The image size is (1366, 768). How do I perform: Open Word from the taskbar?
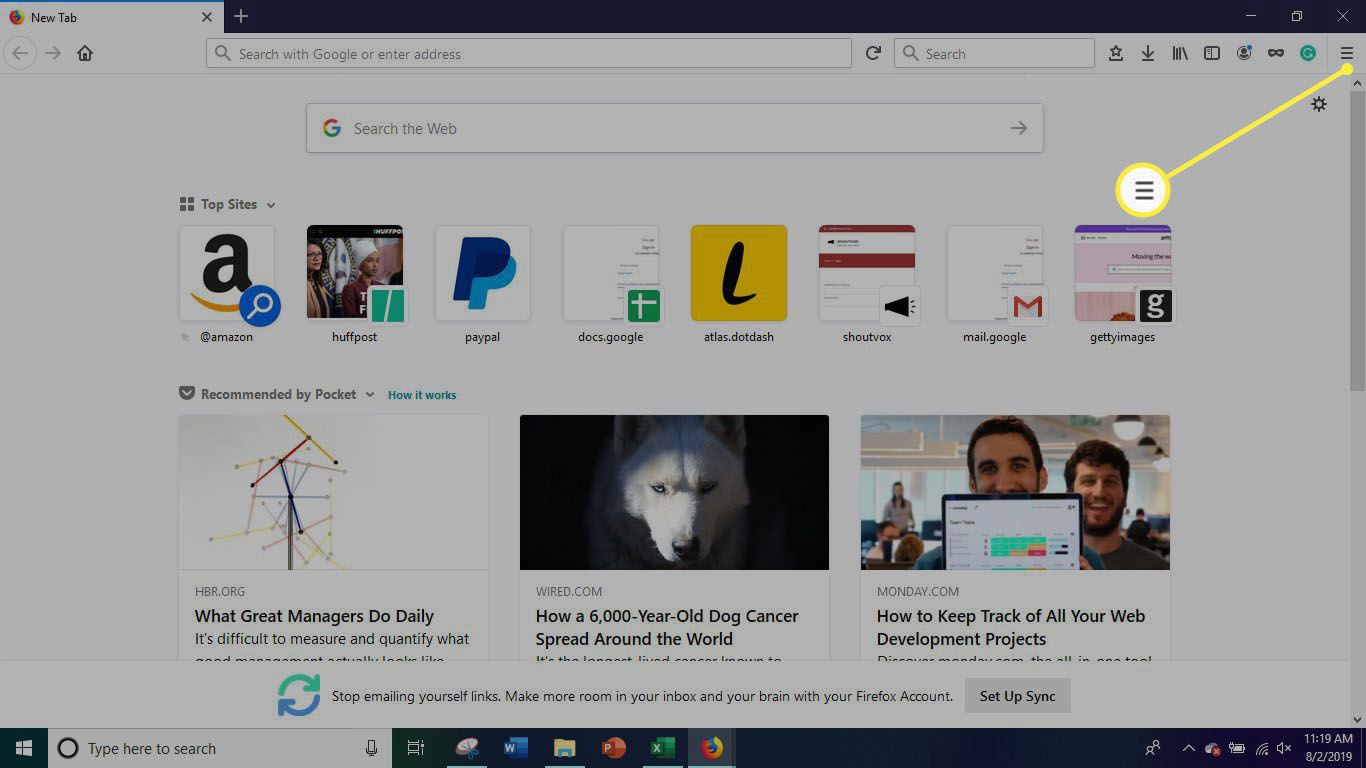pyautogui.click(x=516, y=748)
